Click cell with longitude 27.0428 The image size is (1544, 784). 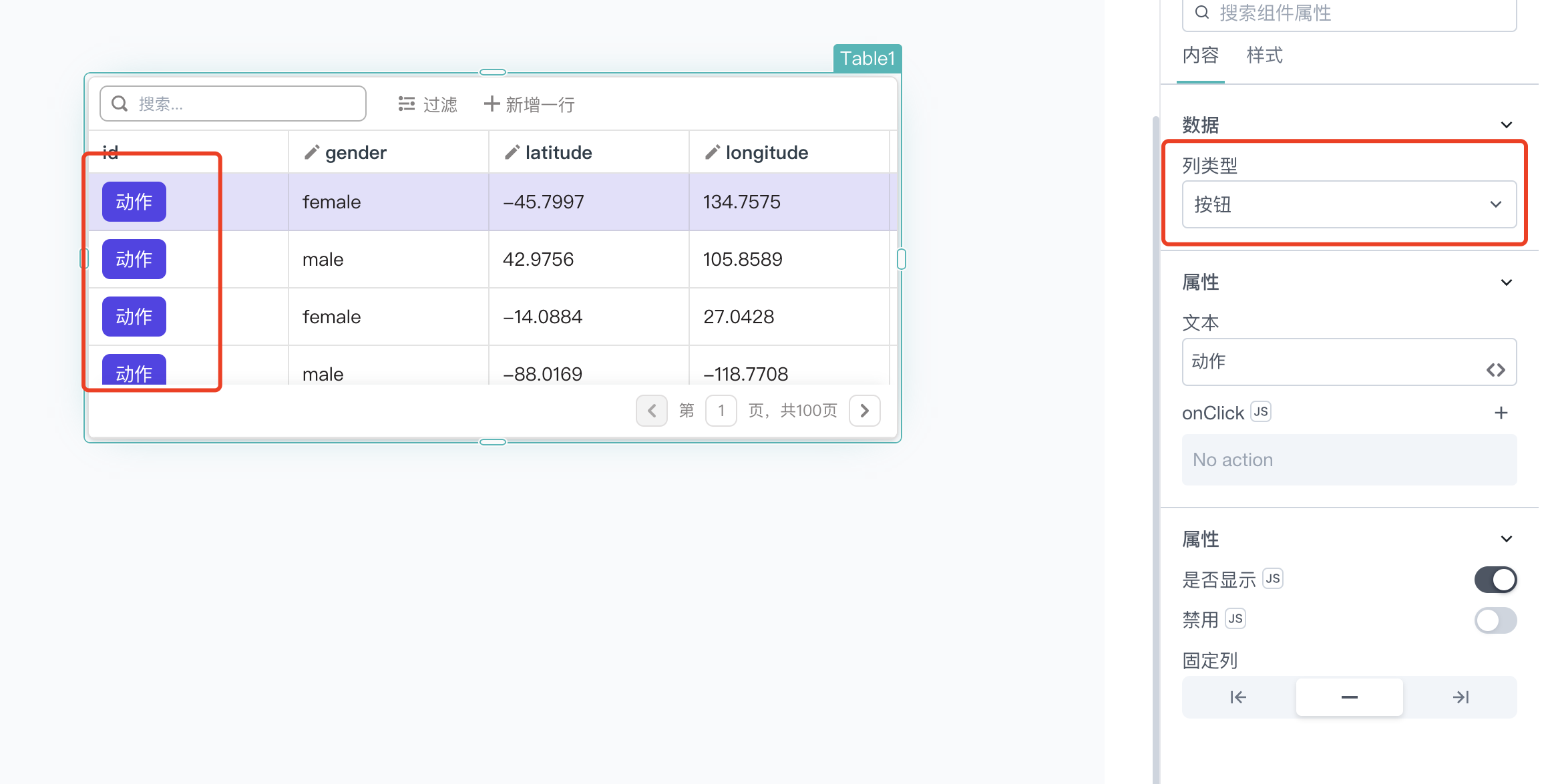[789, 317]
